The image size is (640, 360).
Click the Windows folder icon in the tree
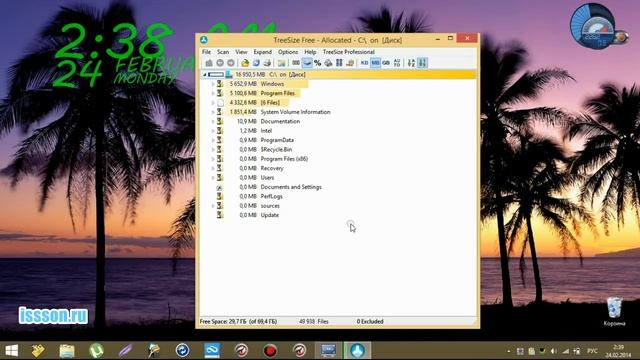[220, 84]
